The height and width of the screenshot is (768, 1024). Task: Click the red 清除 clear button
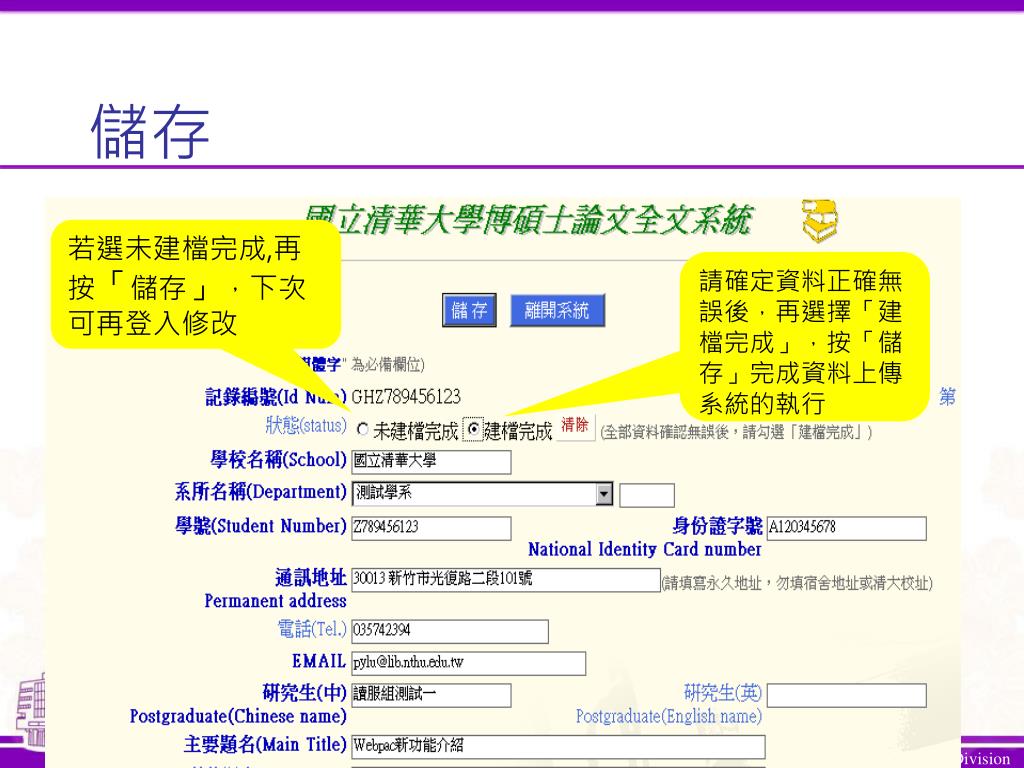(575, 426)
